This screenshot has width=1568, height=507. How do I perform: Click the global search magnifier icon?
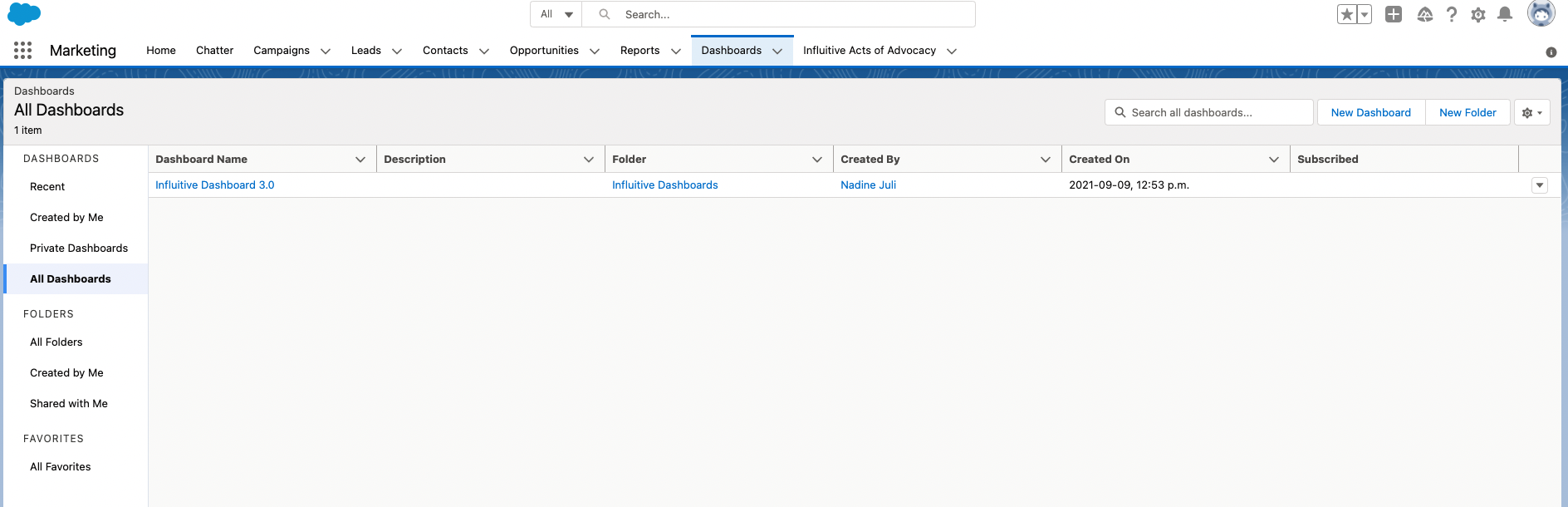pyautogui.click(x=605, y=14)
